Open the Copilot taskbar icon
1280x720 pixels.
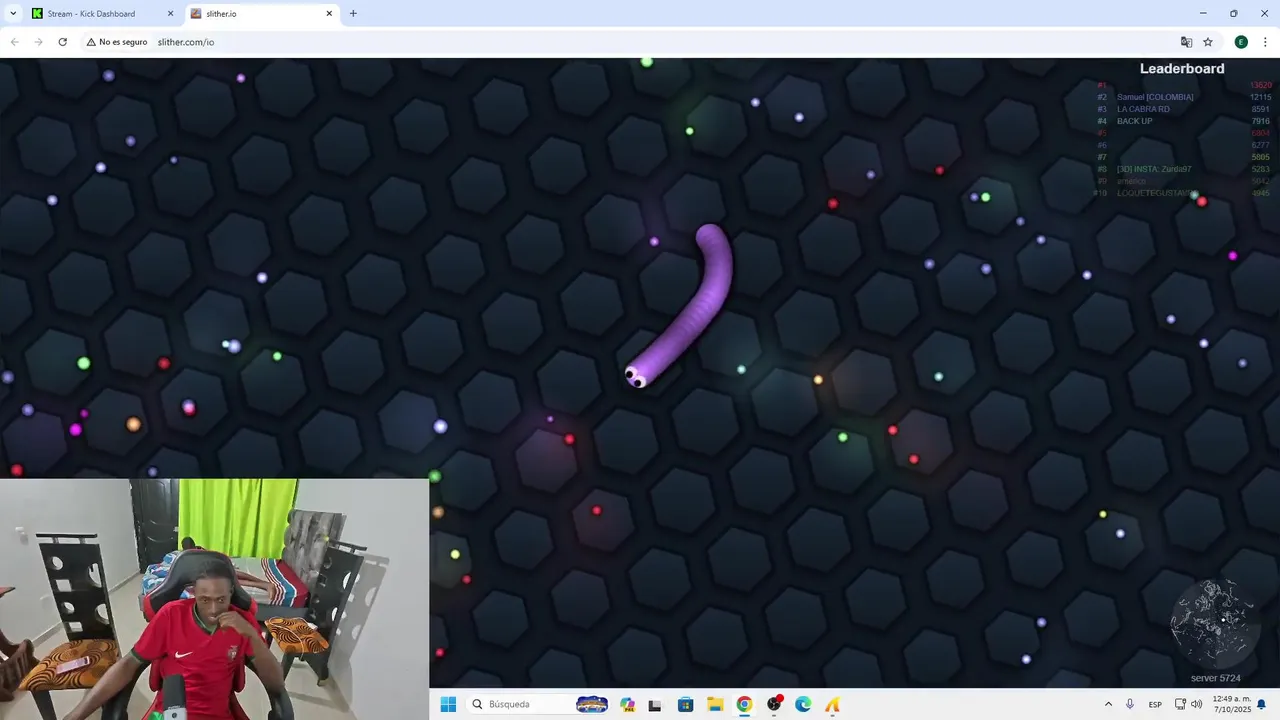[627, 704]
